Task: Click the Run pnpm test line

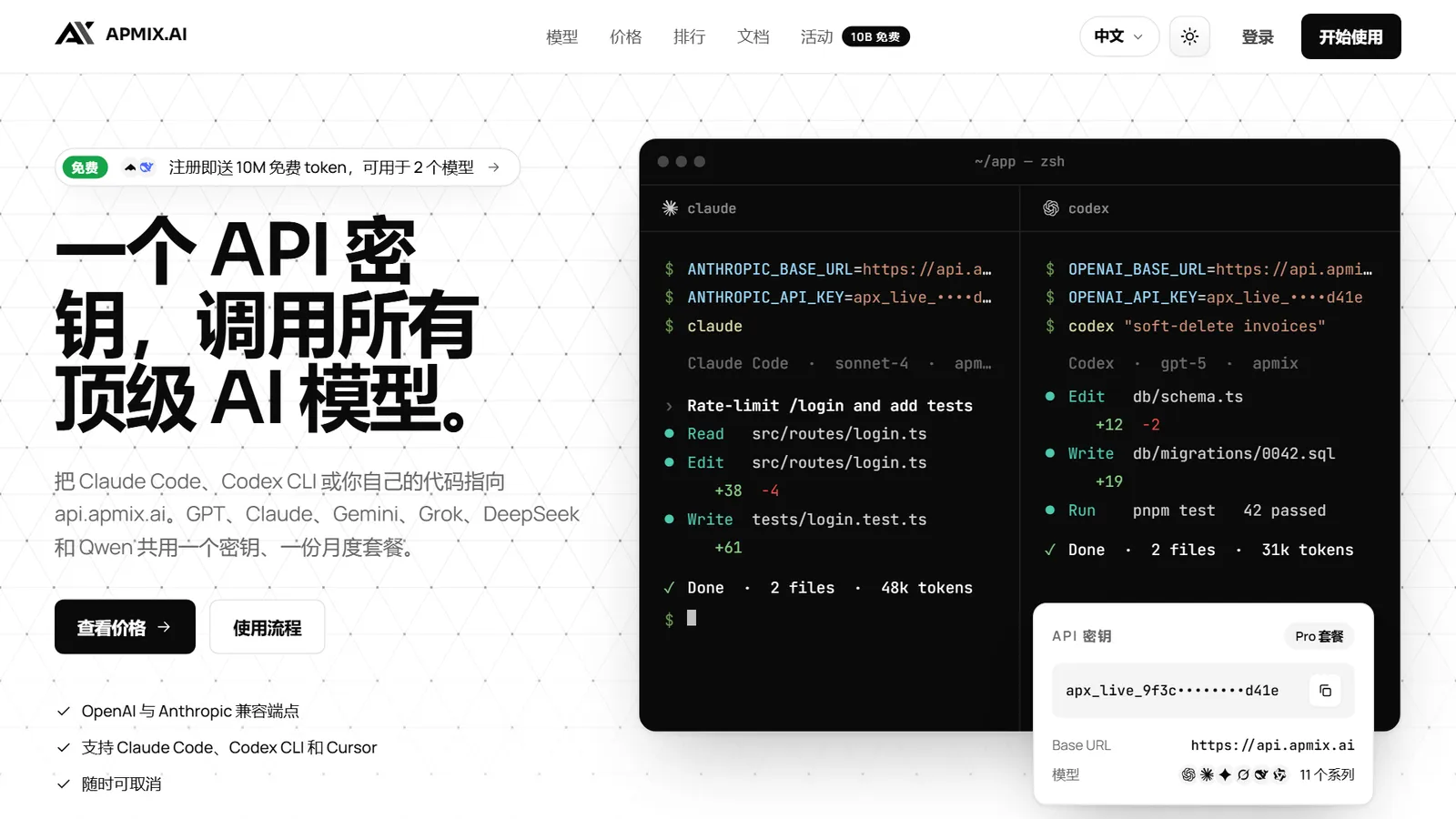Action: [x=1186, y=511]
